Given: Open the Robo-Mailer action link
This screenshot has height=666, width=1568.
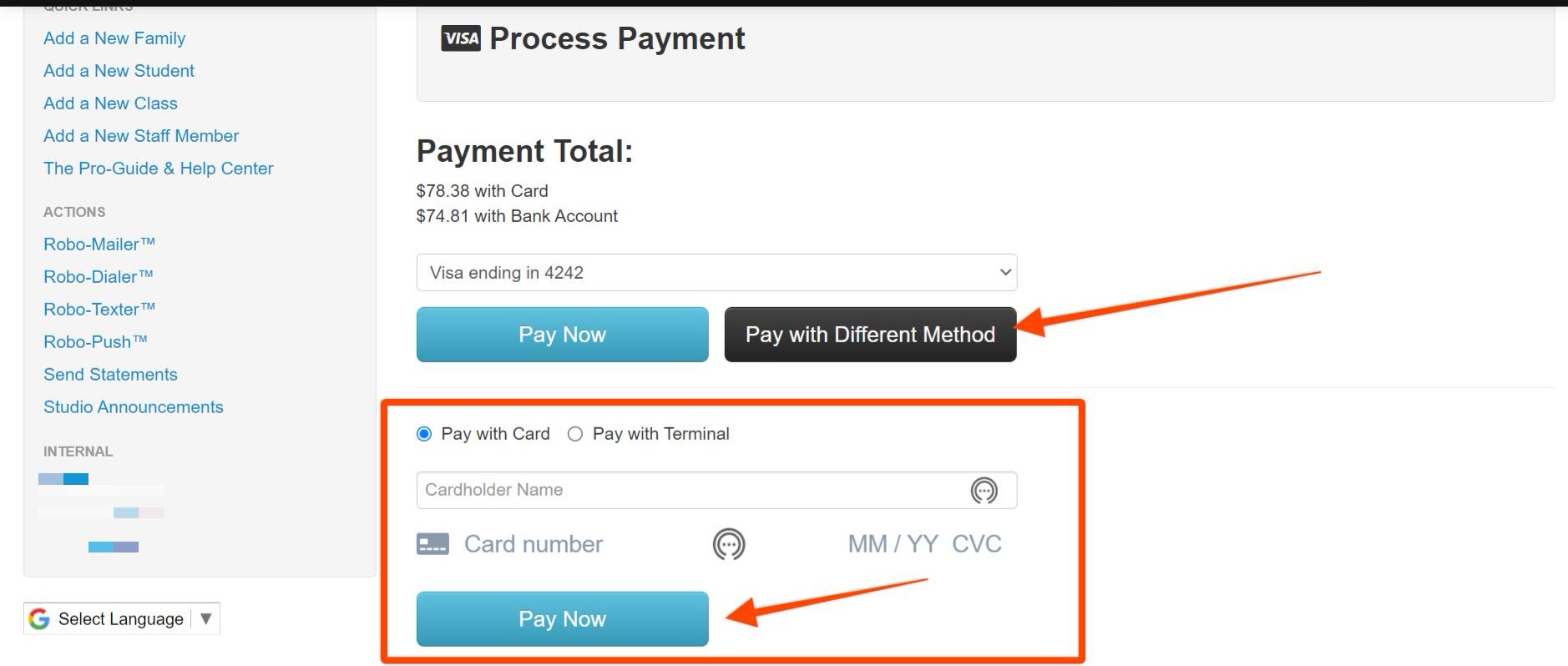Looking at the screenshot, I should coord(99,245).
